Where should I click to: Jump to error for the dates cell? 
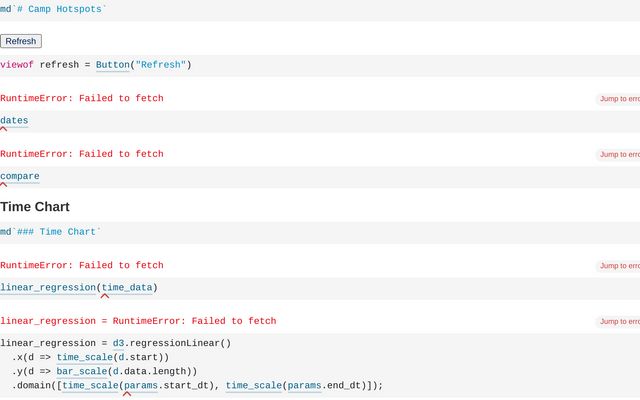(x=618, y=99)
